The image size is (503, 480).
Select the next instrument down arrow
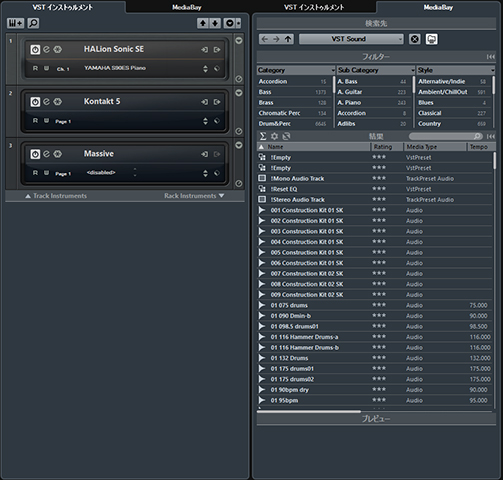pos(215,23)
